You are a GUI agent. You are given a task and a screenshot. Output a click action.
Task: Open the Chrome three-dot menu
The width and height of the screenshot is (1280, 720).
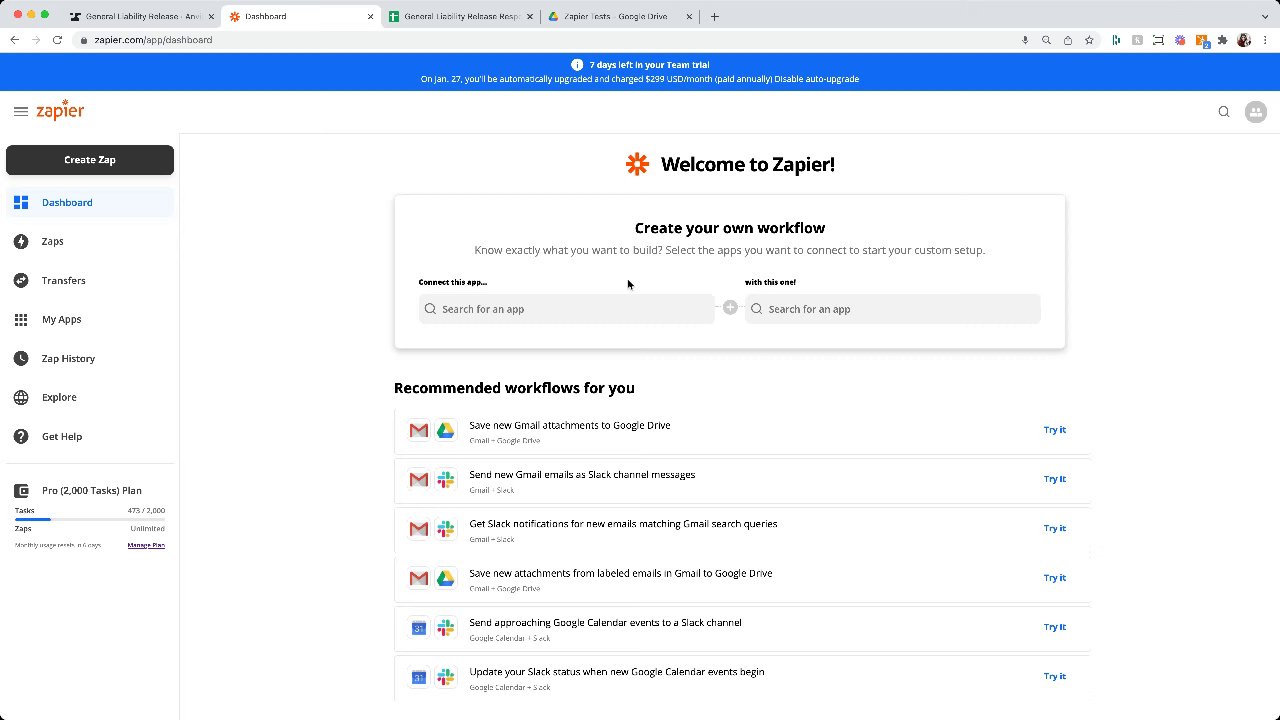1265,40
